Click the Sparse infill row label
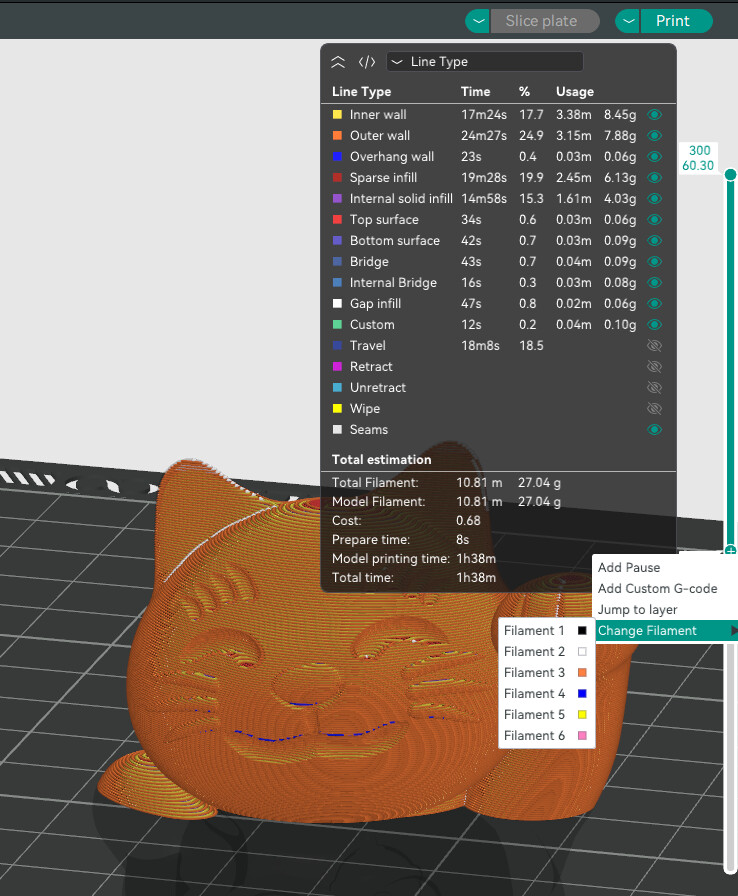 (383, 178)
